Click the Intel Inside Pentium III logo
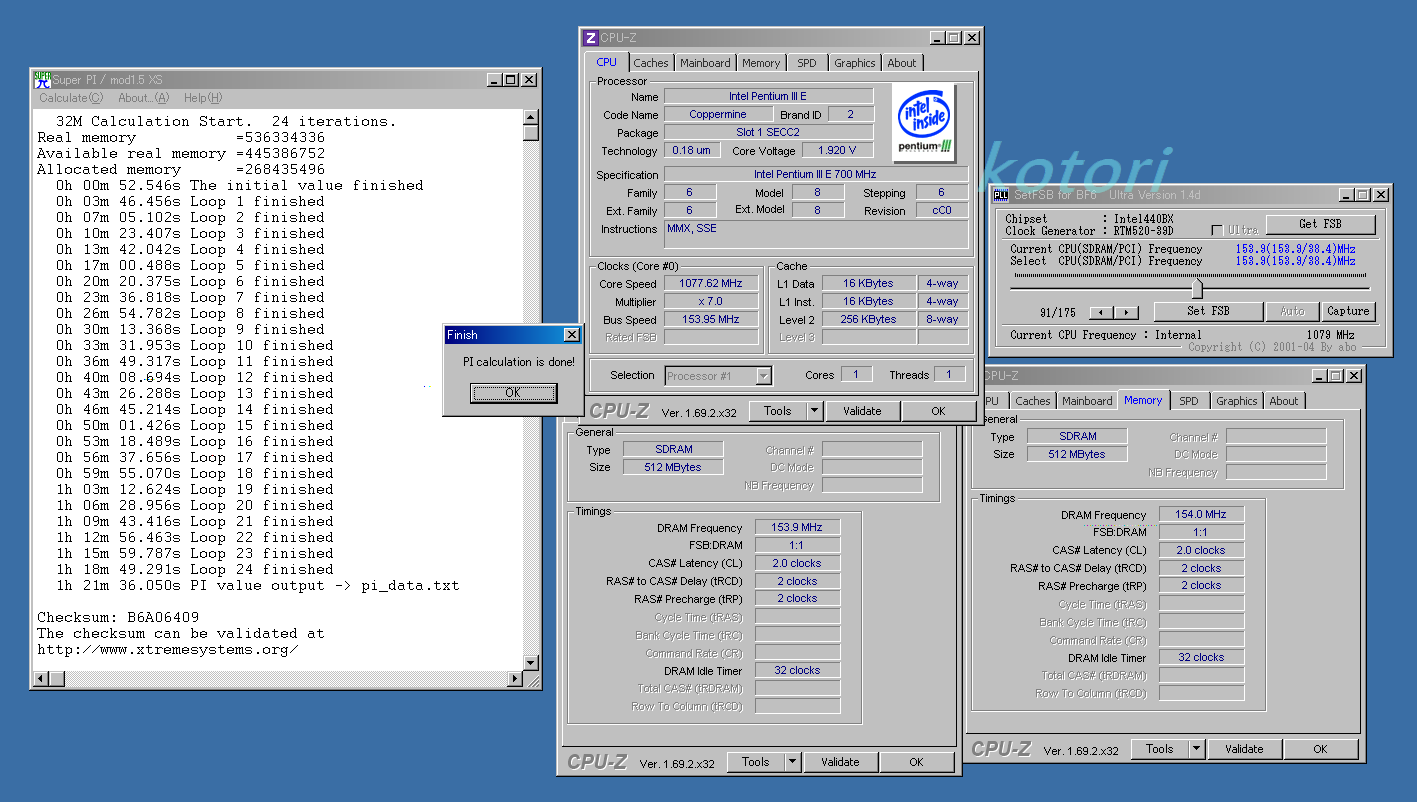 coord(925,123)
